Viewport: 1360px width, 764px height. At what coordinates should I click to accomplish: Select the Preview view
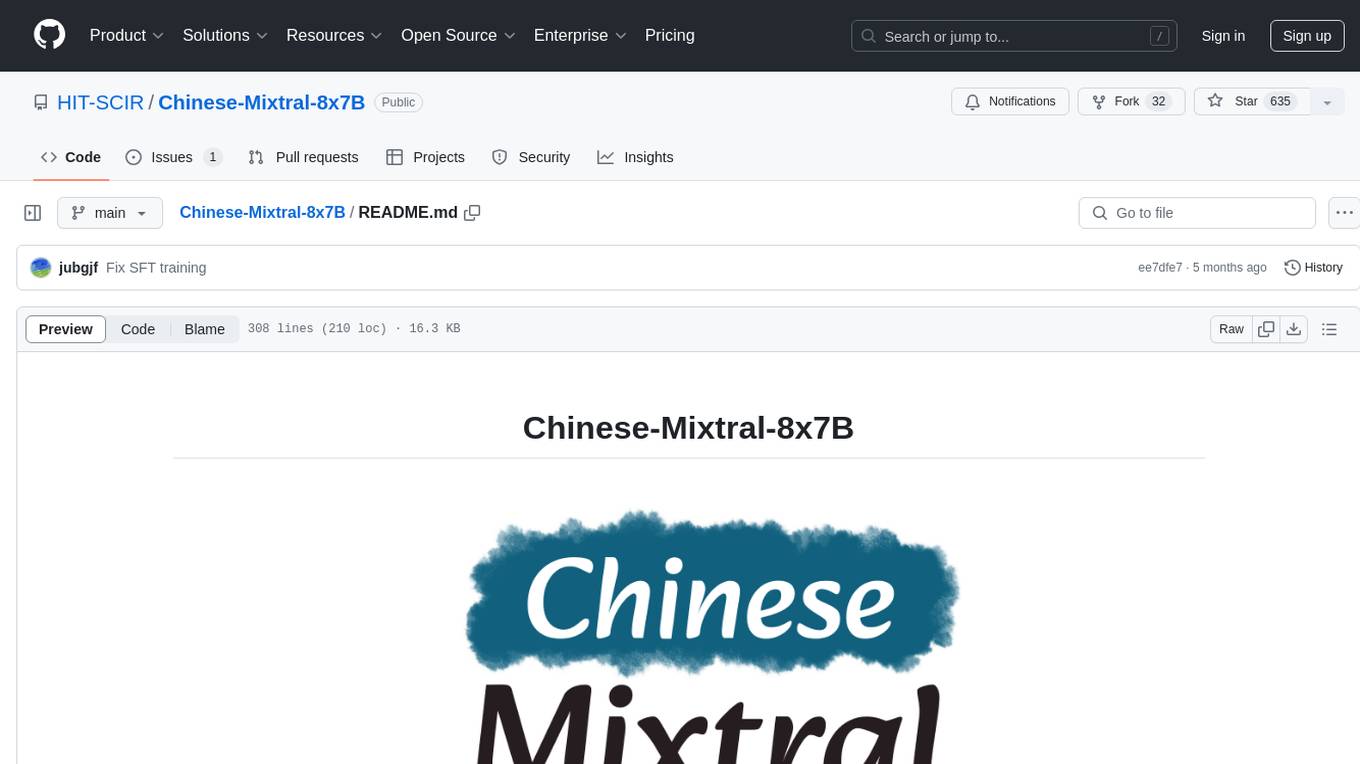click(x=66, y=329)
